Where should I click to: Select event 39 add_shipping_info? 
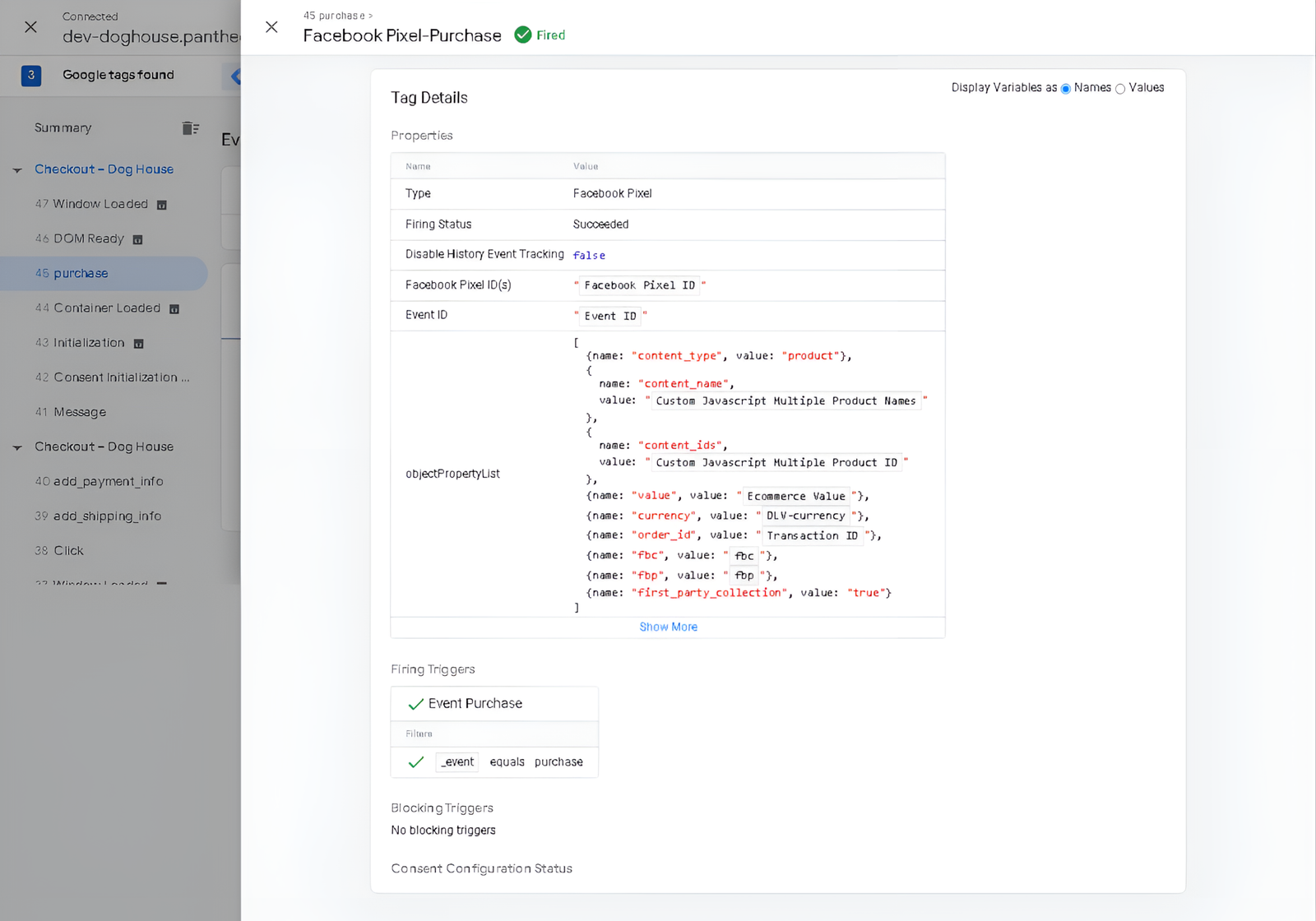[x=98, y=516]
